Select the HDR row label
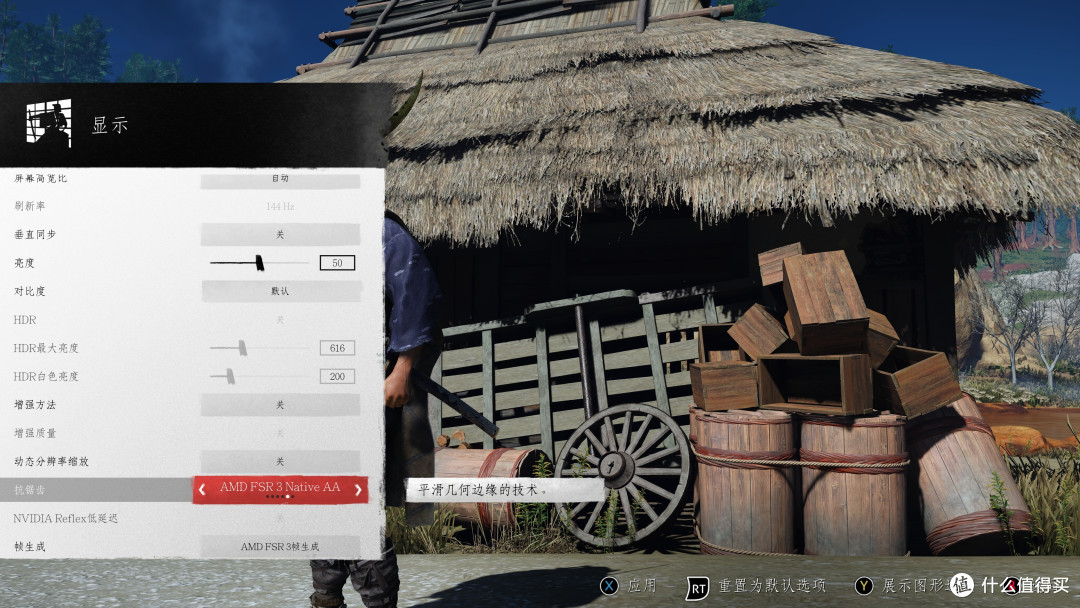 [25, 320]
